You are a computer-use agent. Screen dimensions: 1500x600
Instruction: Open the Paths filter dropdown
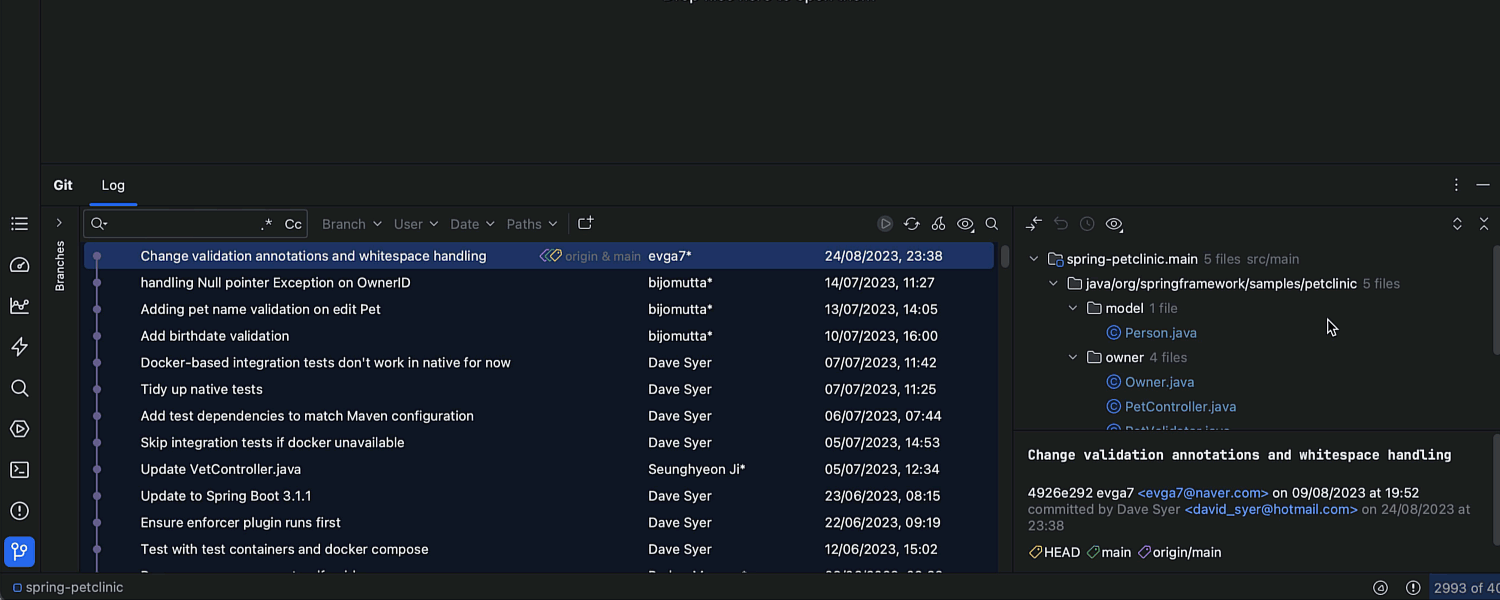531,224
